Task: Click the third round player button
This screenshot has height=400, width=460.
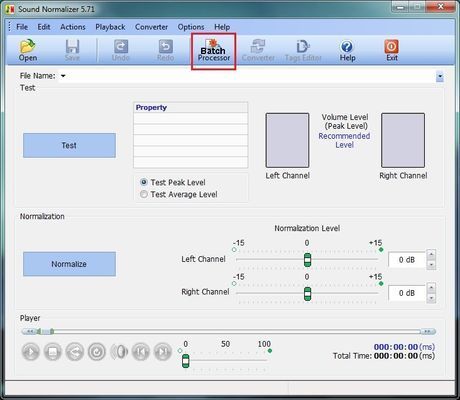Action: (75, 352)
